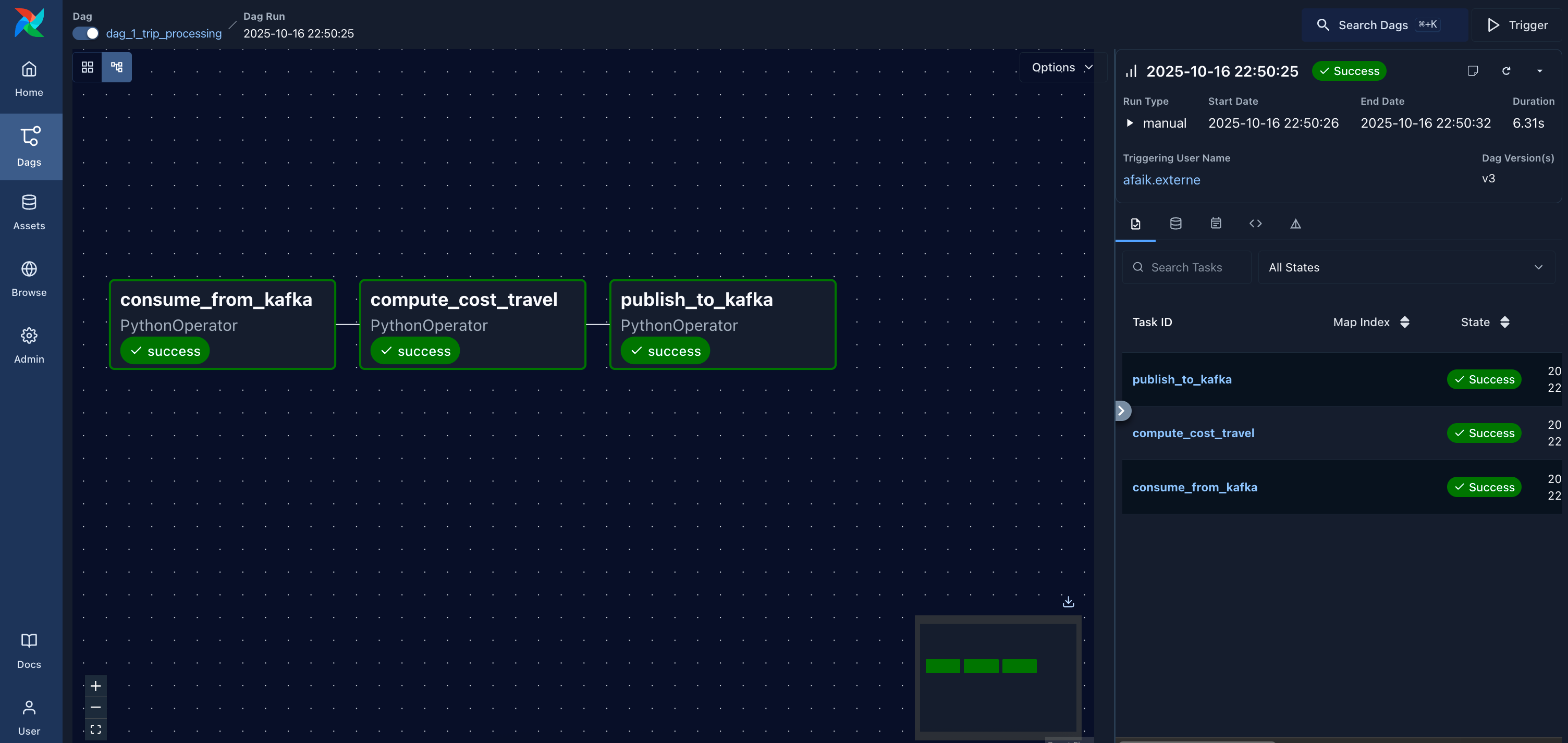Switch to the events calendar tab
Image resolution: width=1568 pixels, height=743 pixels.
[1216, 224]
